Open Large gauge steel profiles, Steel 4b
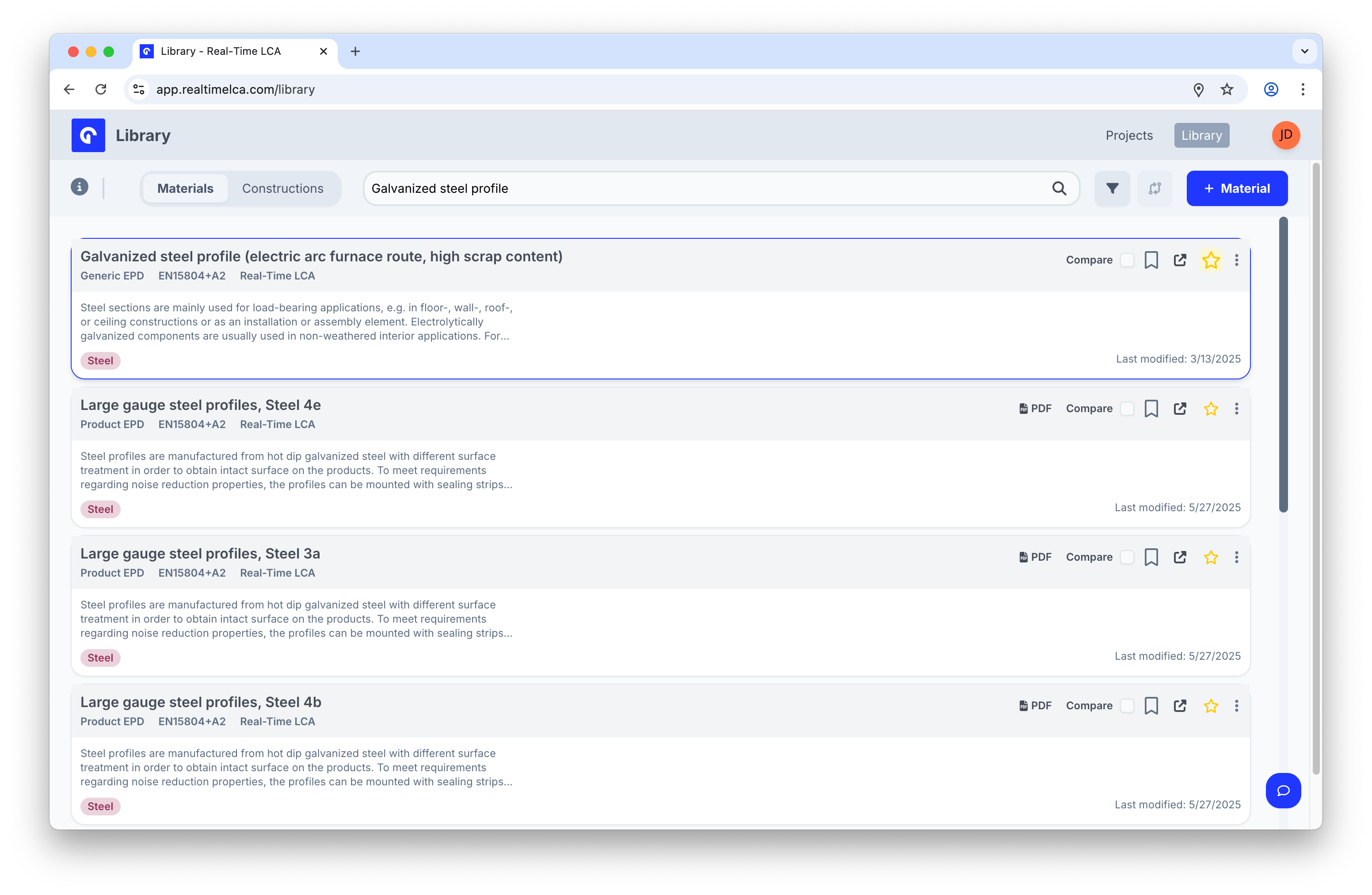Screen dimensions: 1372x895 201,703
